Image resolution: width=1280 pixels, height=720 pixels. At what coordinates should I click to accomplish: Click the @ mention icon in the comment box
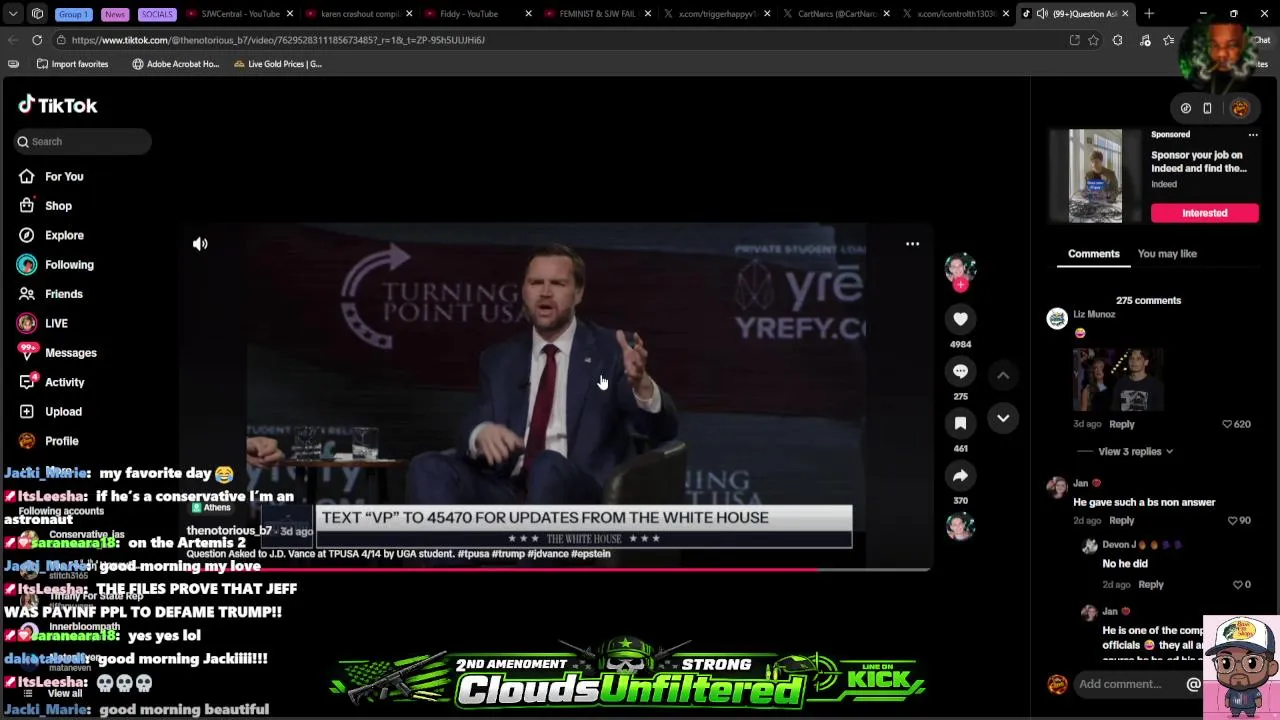coord(1193,684)
